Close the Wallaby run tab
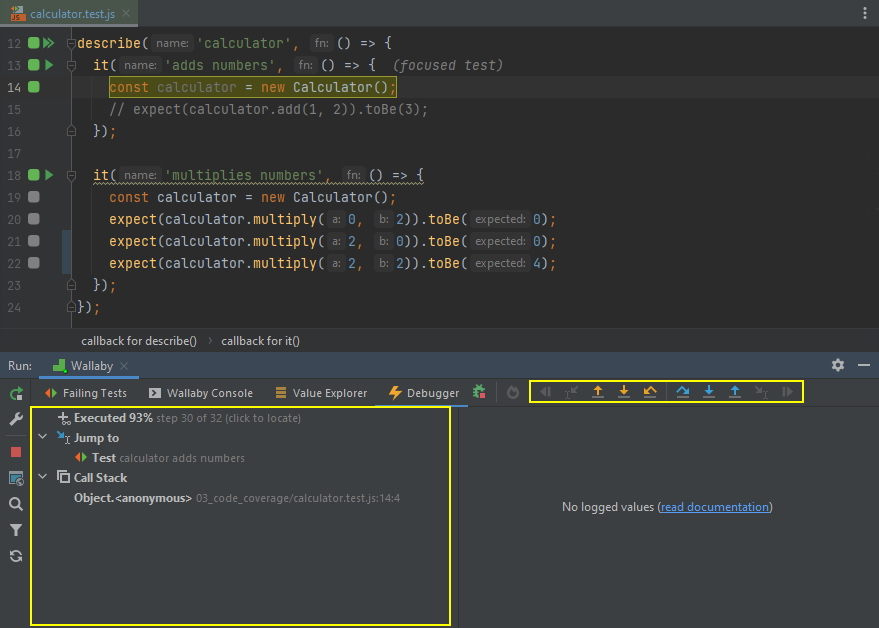This screenshot has height=628, width=879. tap(124, 366)
